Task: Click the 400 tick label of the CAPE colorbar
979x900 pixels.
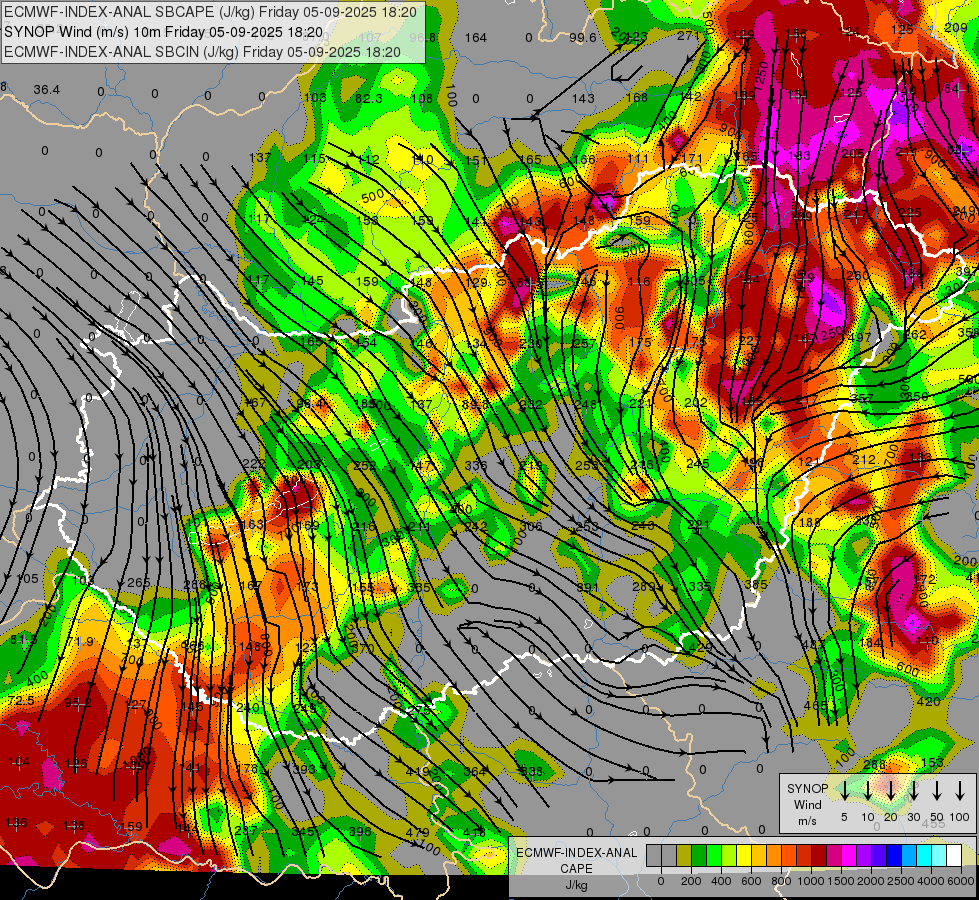Action: point(721,881)
